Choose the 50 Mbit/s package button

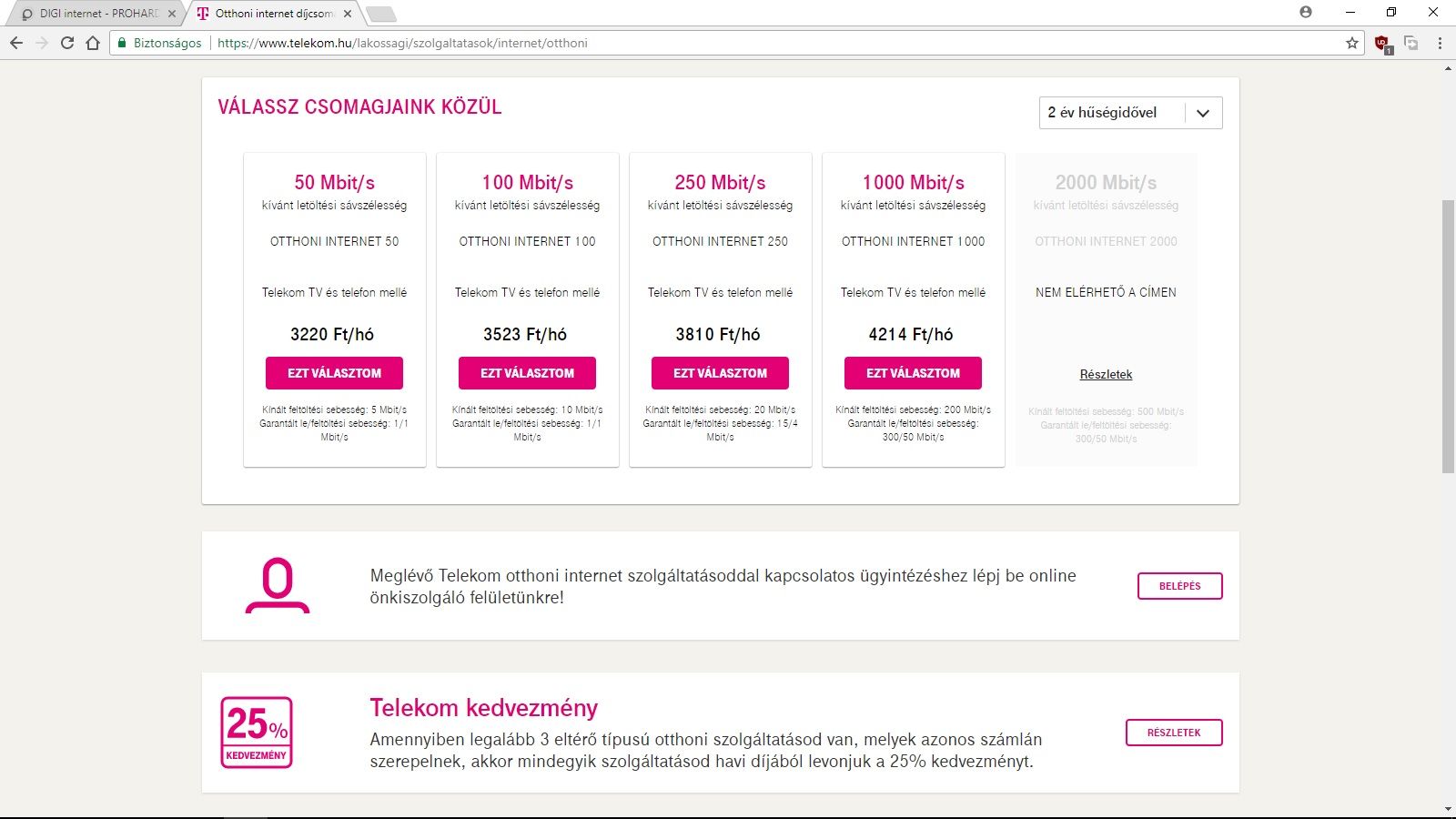pos(334,373)
